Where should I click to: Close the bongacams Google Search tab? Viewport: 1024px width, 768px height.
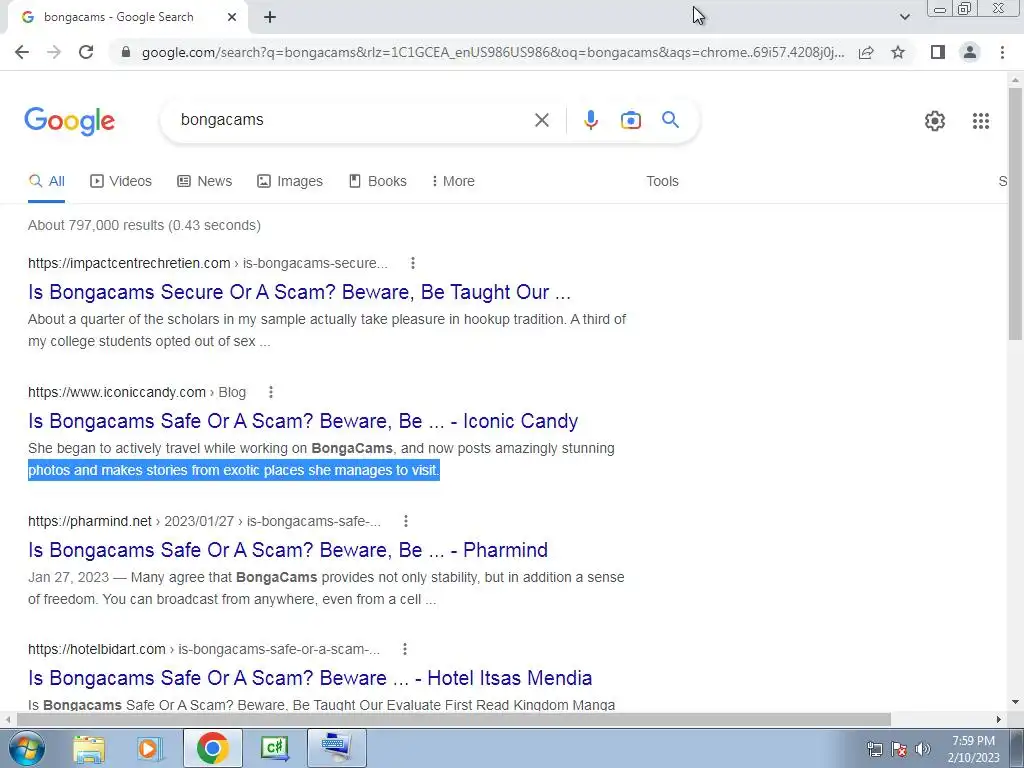(232, 17)
